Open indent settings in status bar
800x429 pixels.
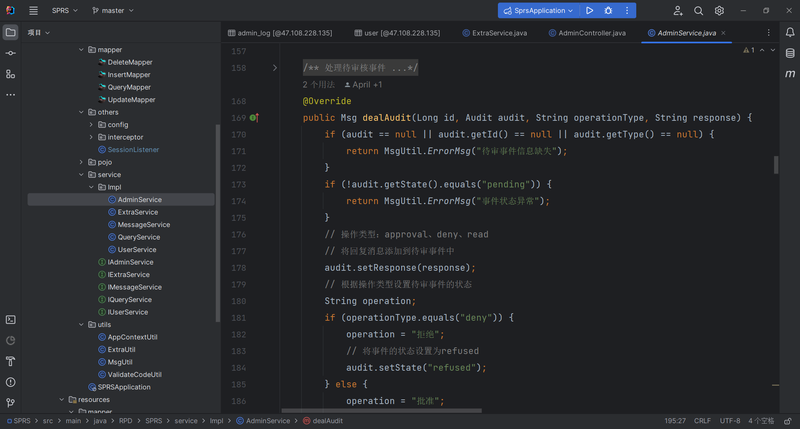coord(761,421)
